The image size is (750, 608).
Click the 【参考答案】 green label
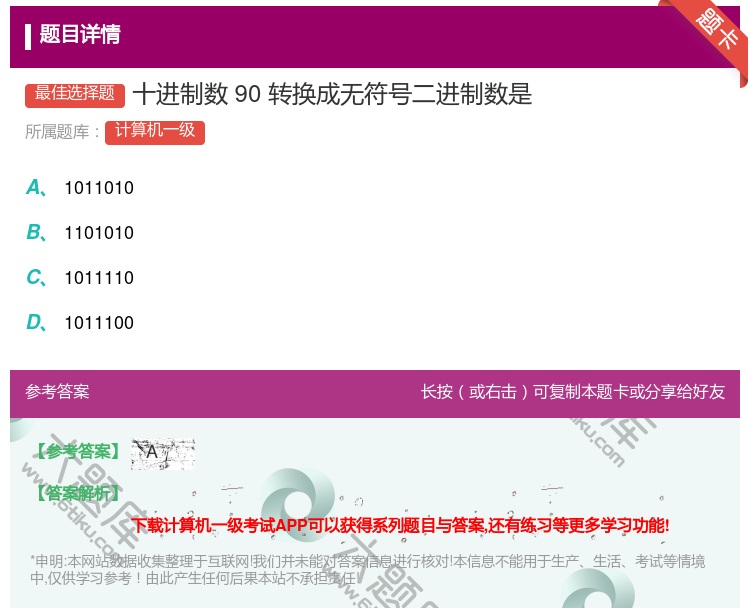click(x=78, y=451)
